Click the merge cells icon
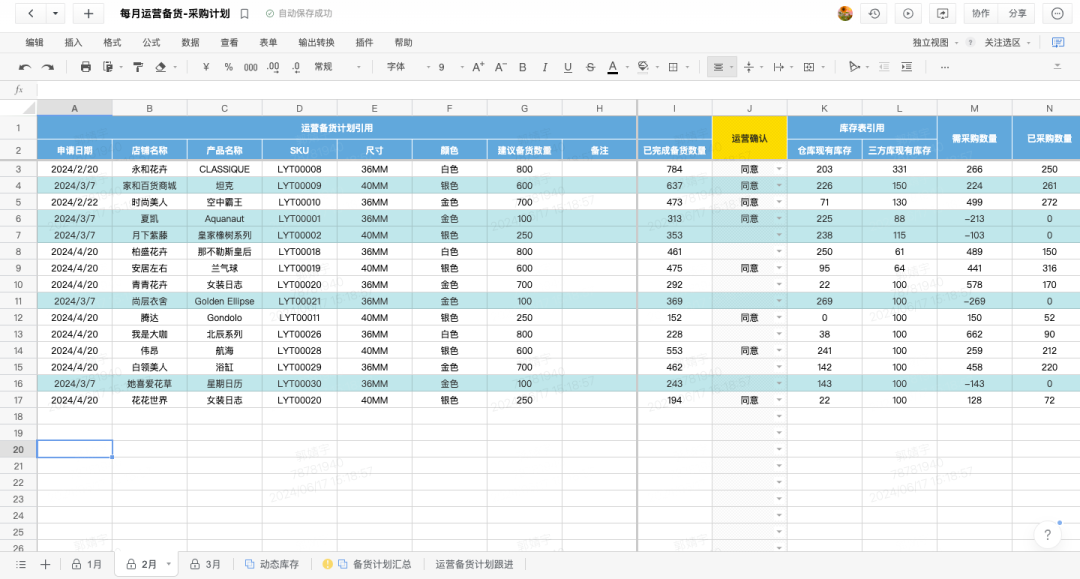 coord(809,67)
